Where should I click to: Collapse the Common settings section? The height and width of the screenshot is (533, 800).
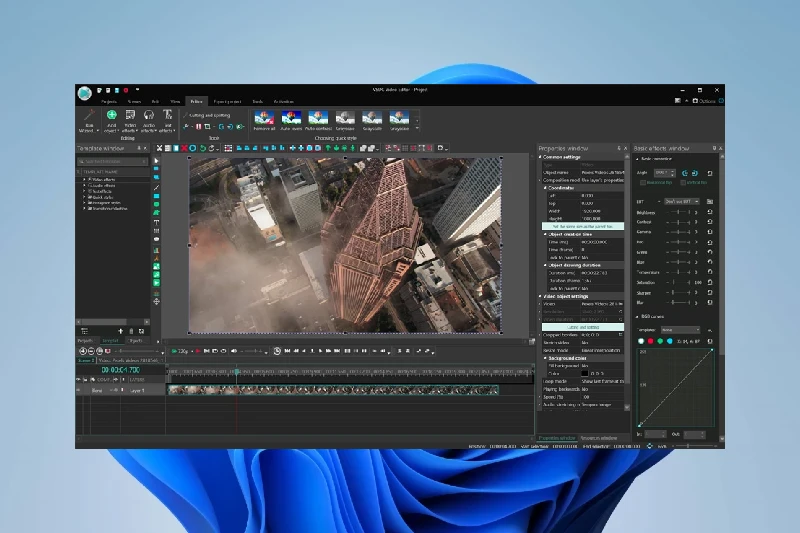coord(540,157)
